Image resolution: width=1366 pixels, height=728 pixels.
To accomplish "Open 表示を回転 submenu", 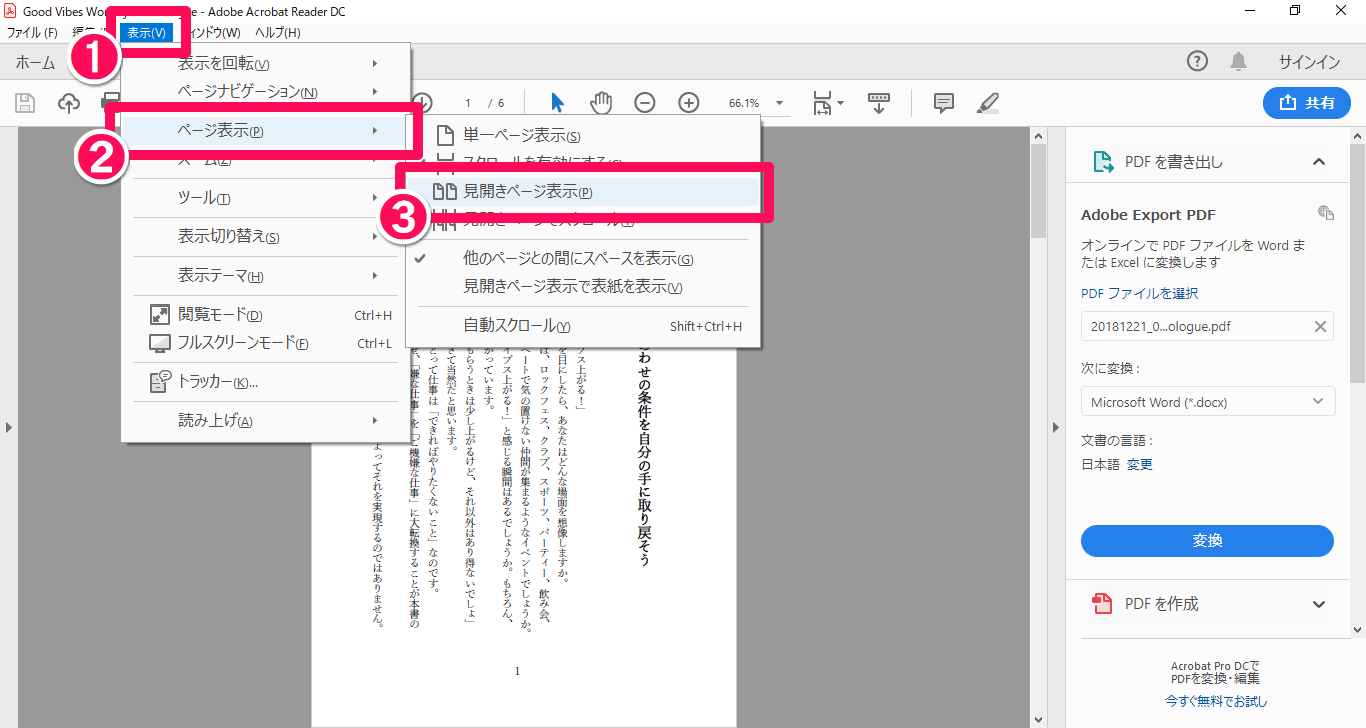I will [265, 64].
